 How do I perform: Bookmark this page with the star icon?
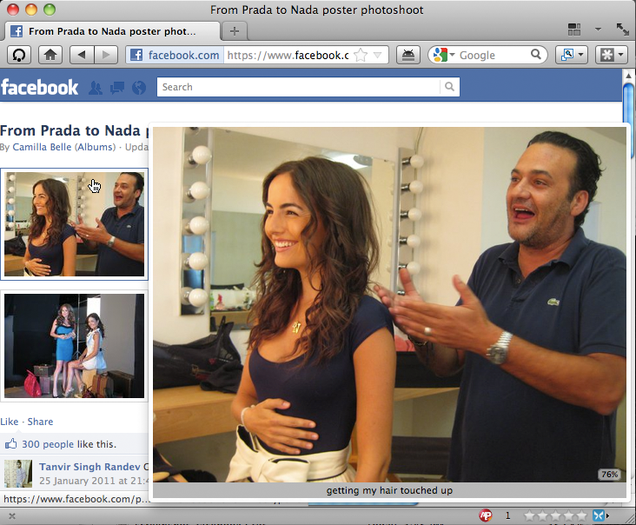click(360, 55)
